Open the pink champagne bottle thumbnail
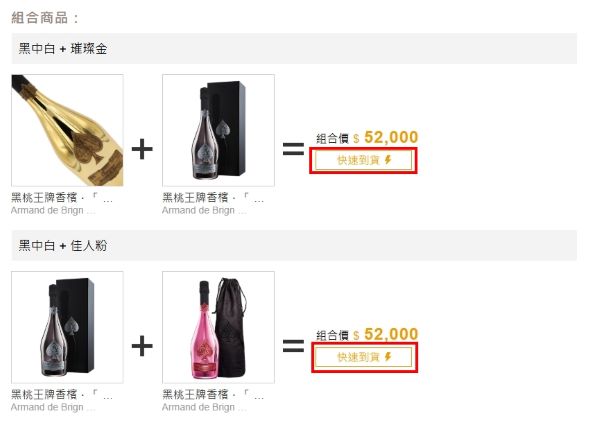Viewport: 600px width, 423px height. point(218,327)
